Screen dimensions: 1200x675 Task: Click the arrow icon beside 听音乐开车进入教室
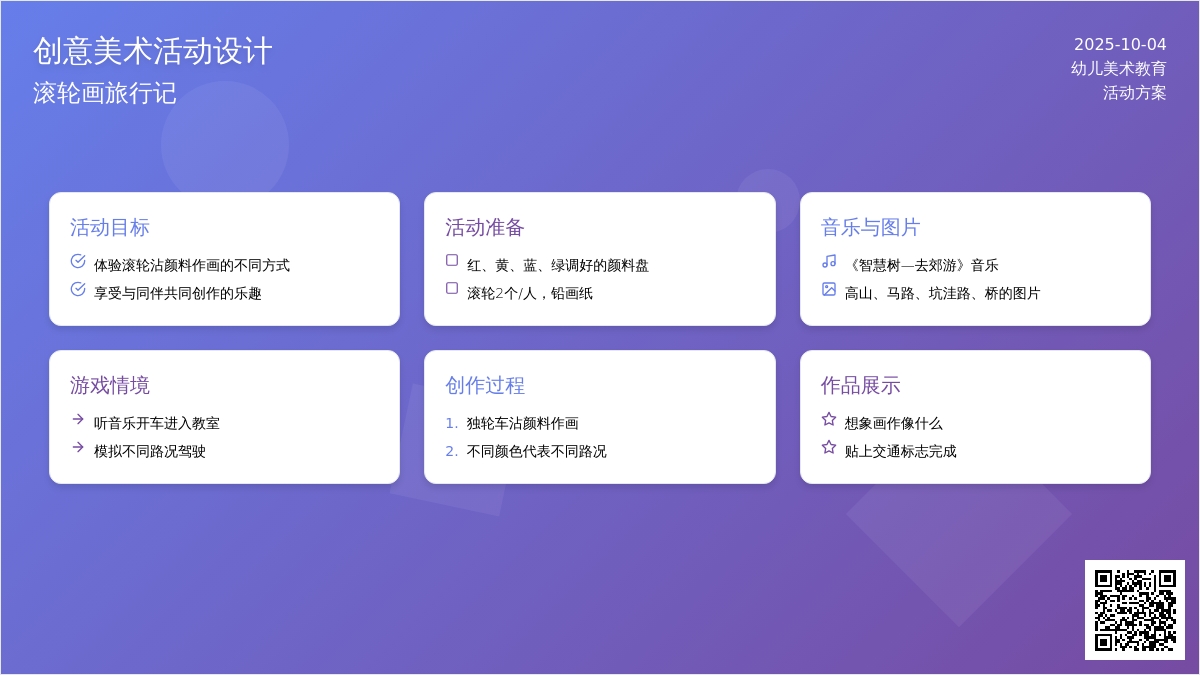coord(78,419)
